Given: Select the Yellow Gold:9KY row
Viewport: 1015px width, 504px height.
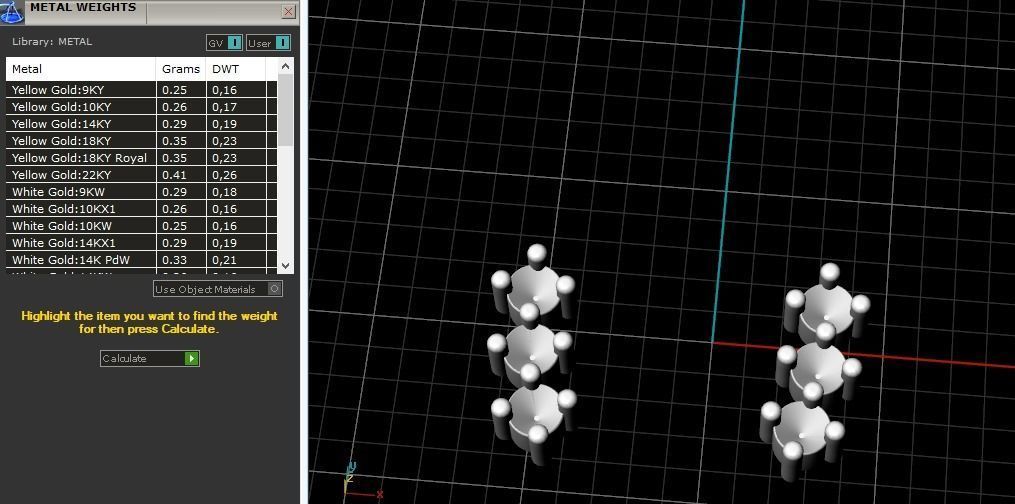Looking at the screenshot, I should click(141, 90).
